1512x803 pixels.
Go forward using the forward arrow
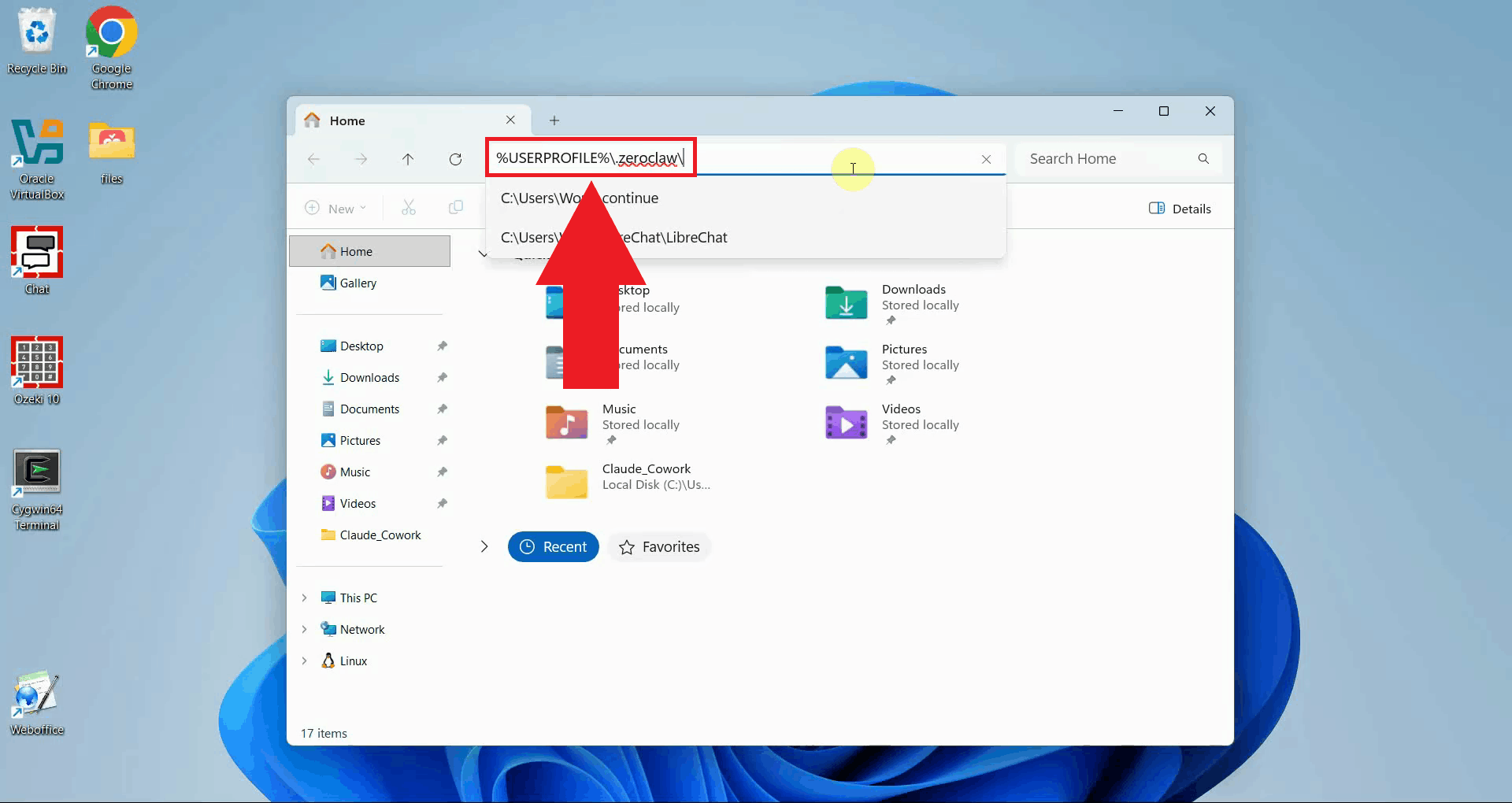(361, 159)
